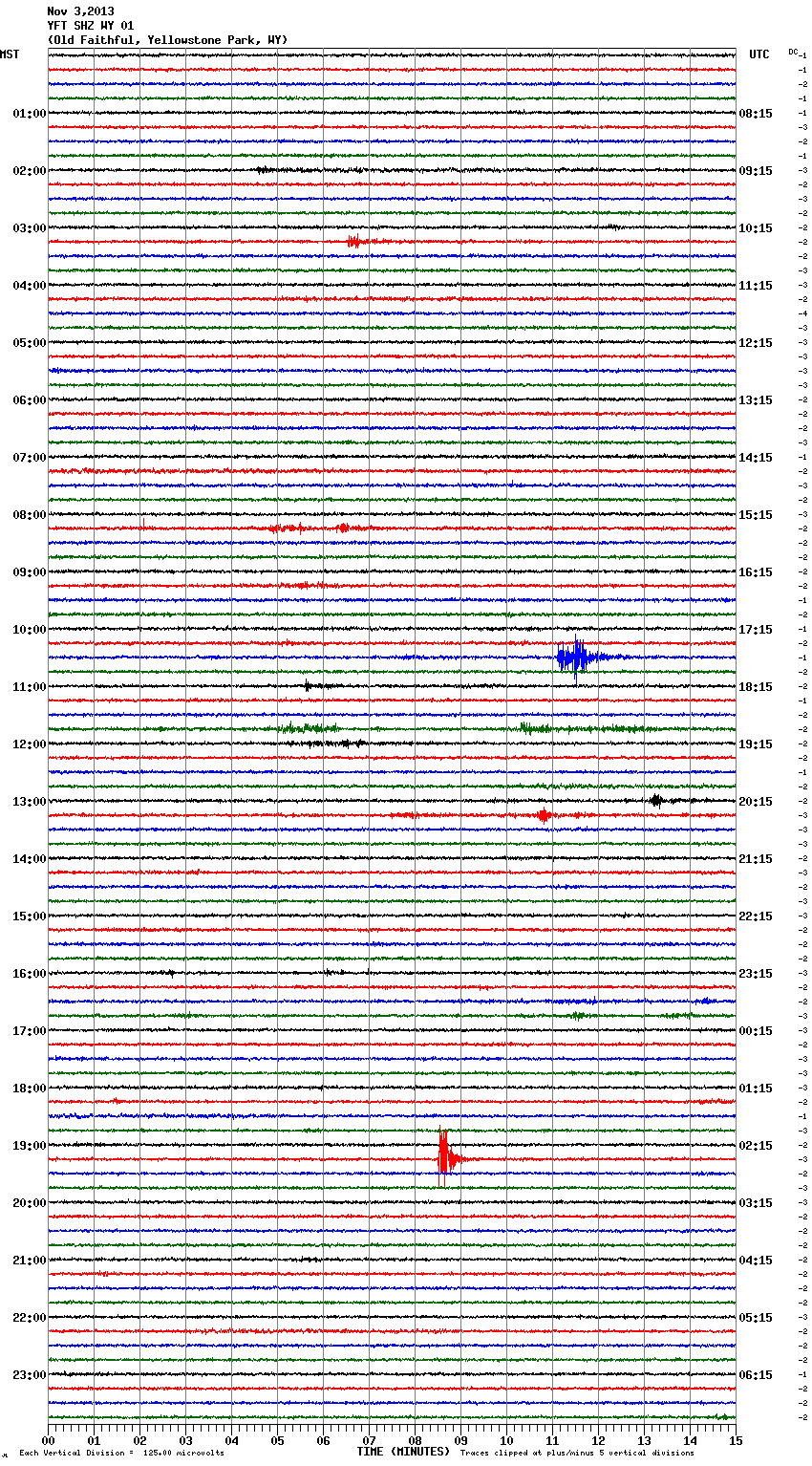This screenshot has height=1466, width=812.
Task: Click the date label Nov 3,2013
Action: 80,11
